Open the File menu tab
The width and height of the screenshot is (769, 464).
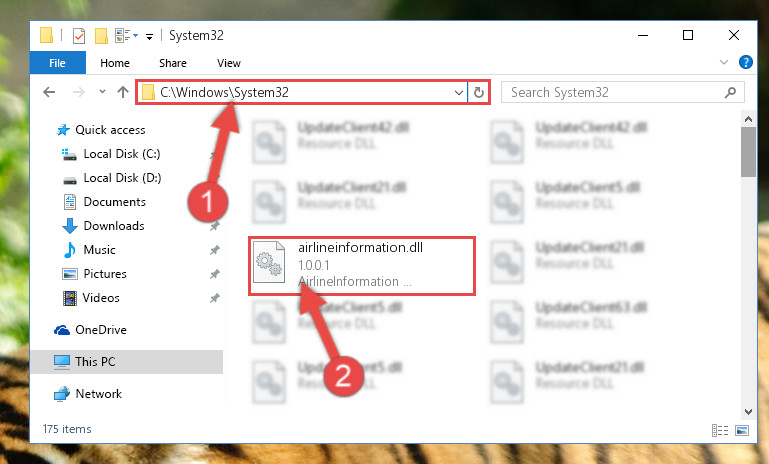point(57,63)
